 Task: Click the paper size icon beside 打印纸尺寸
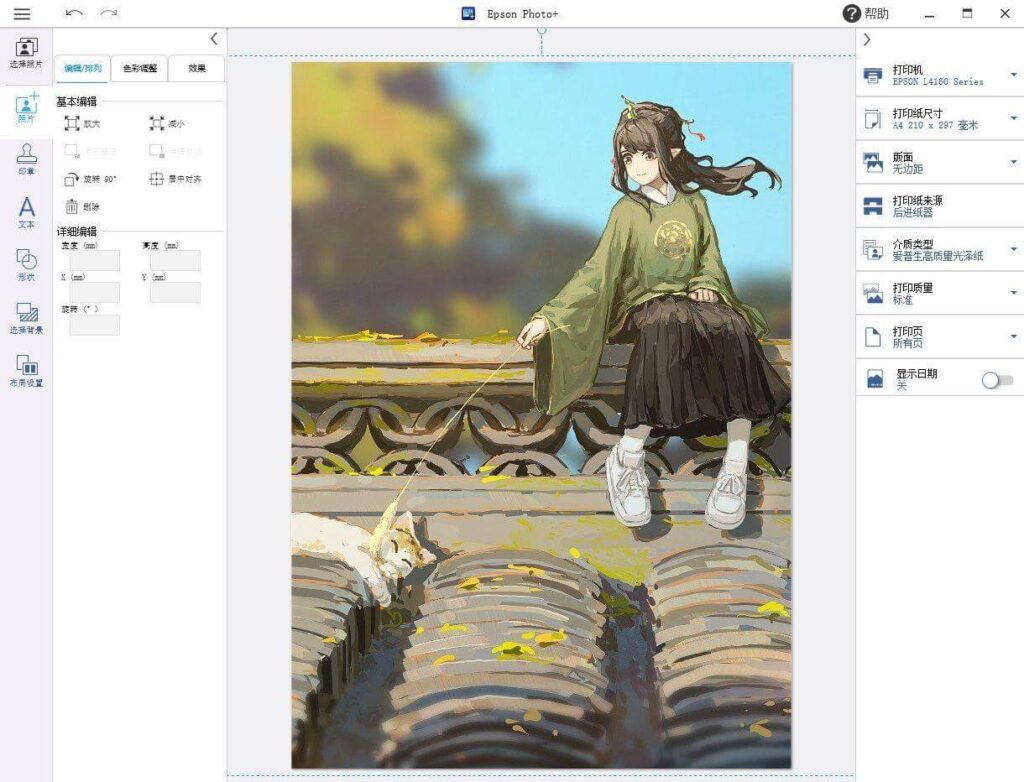(872, 119)
